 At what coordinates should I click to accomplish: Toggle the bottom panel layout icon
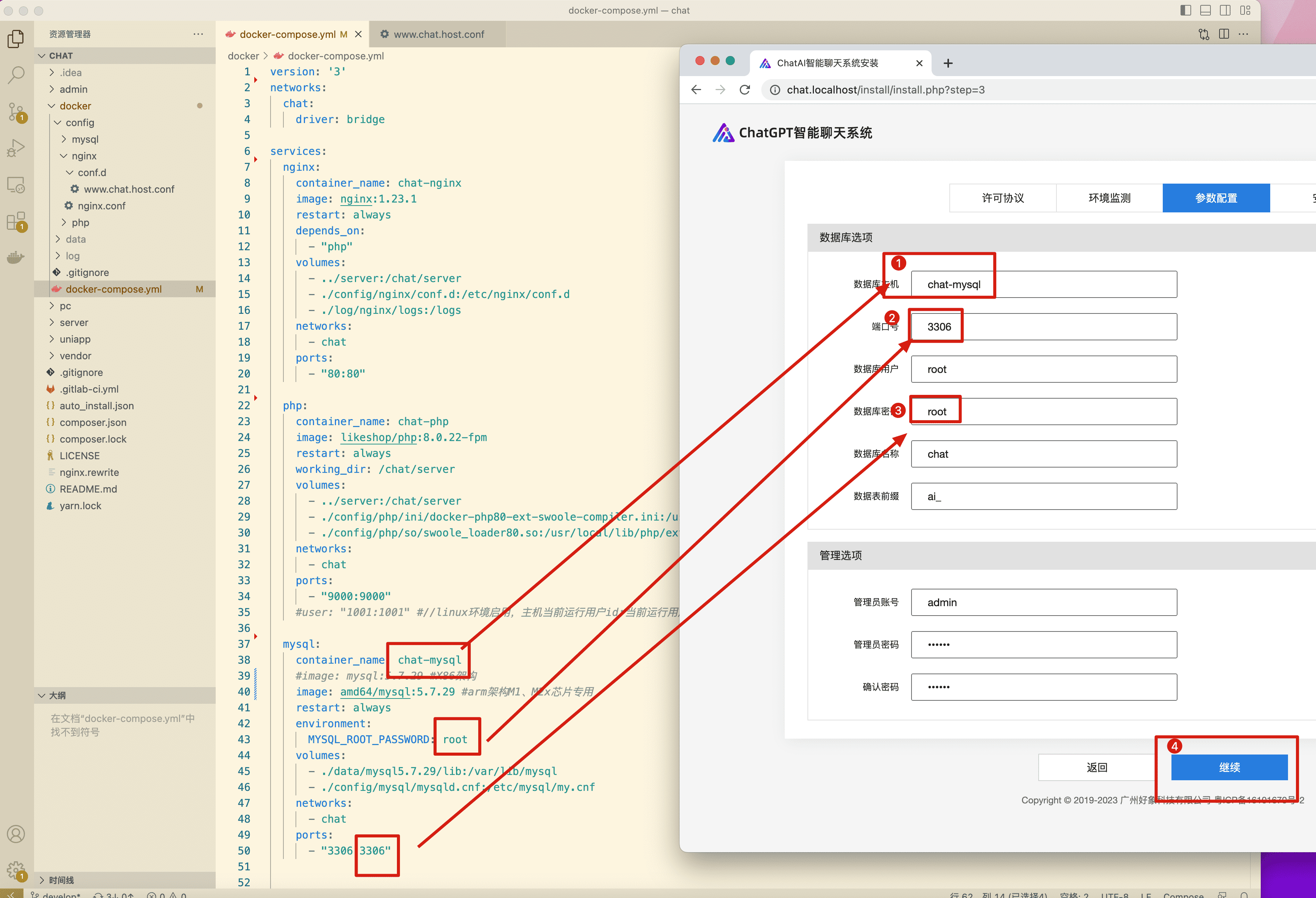(x=1206, y=10)
